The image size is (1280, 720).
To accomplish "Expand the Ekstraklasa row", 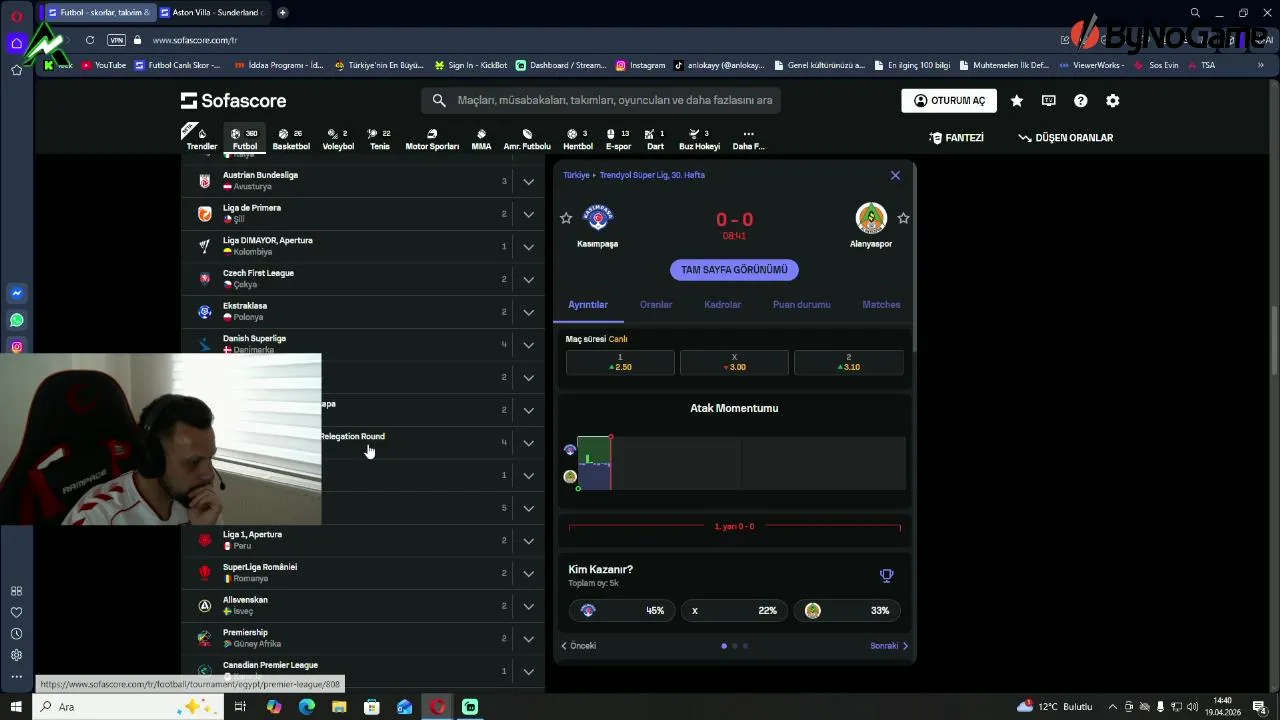I will coord(528,312).
